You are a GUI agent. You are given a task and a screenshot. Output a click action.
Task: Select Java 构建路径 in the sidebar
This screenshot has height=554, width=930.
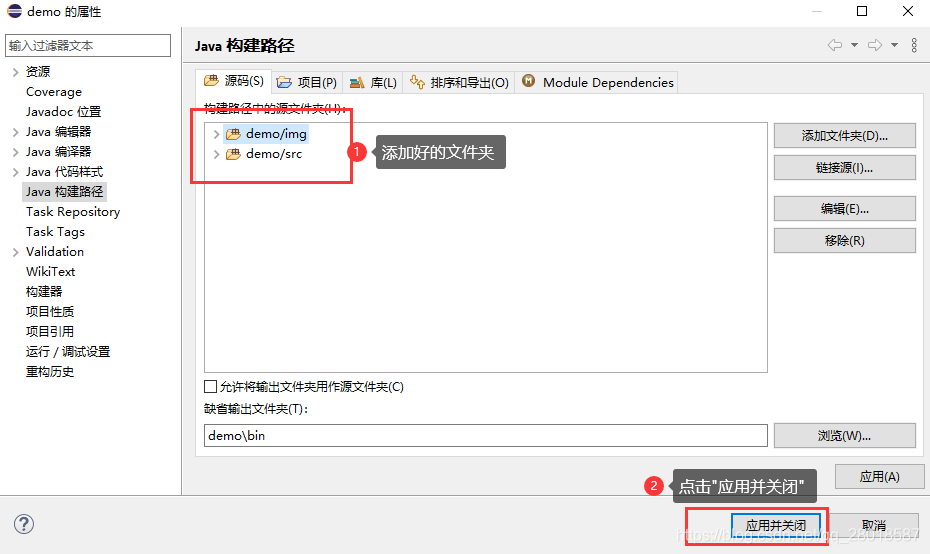(x=64, y=192)
